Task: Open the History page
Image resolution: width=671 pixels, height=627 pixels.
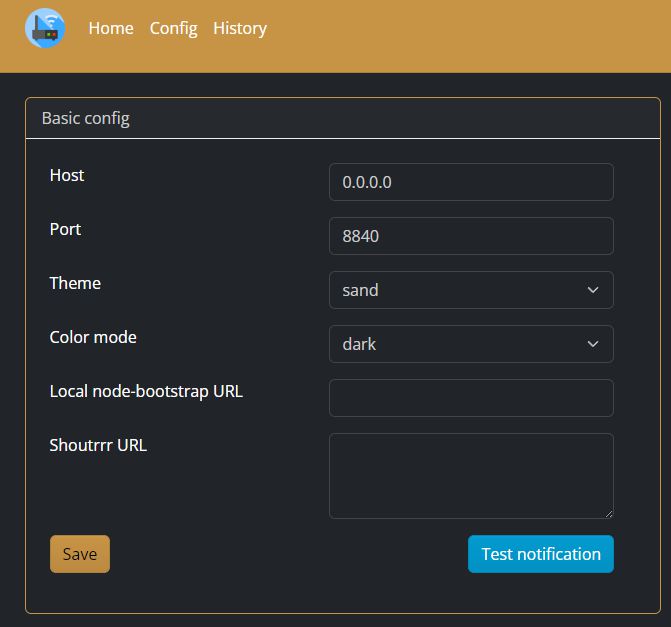Action: pos(240,28)
